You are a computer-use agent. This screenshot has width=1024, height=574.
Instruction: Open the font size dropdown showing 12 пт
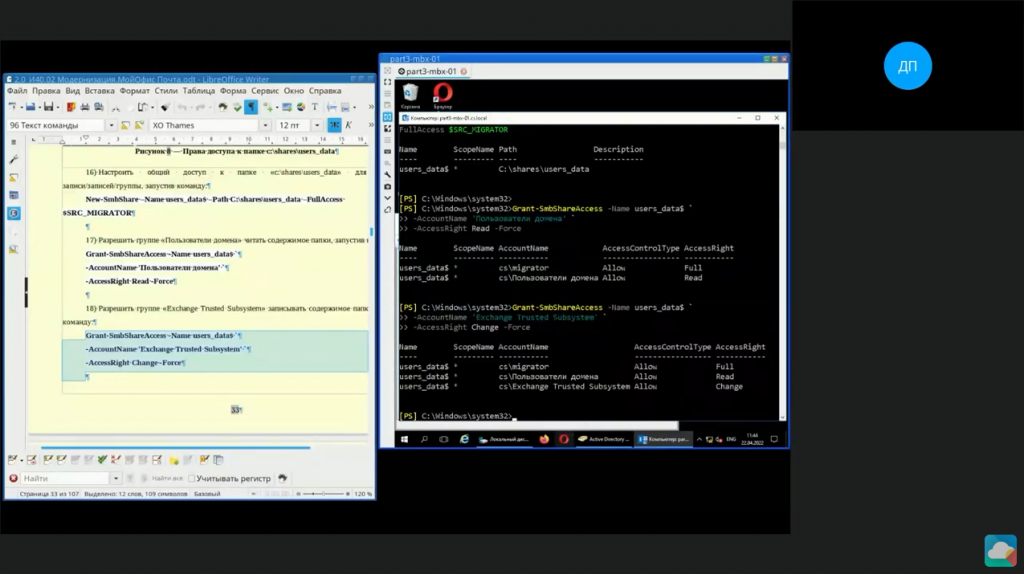coord(317,125)
